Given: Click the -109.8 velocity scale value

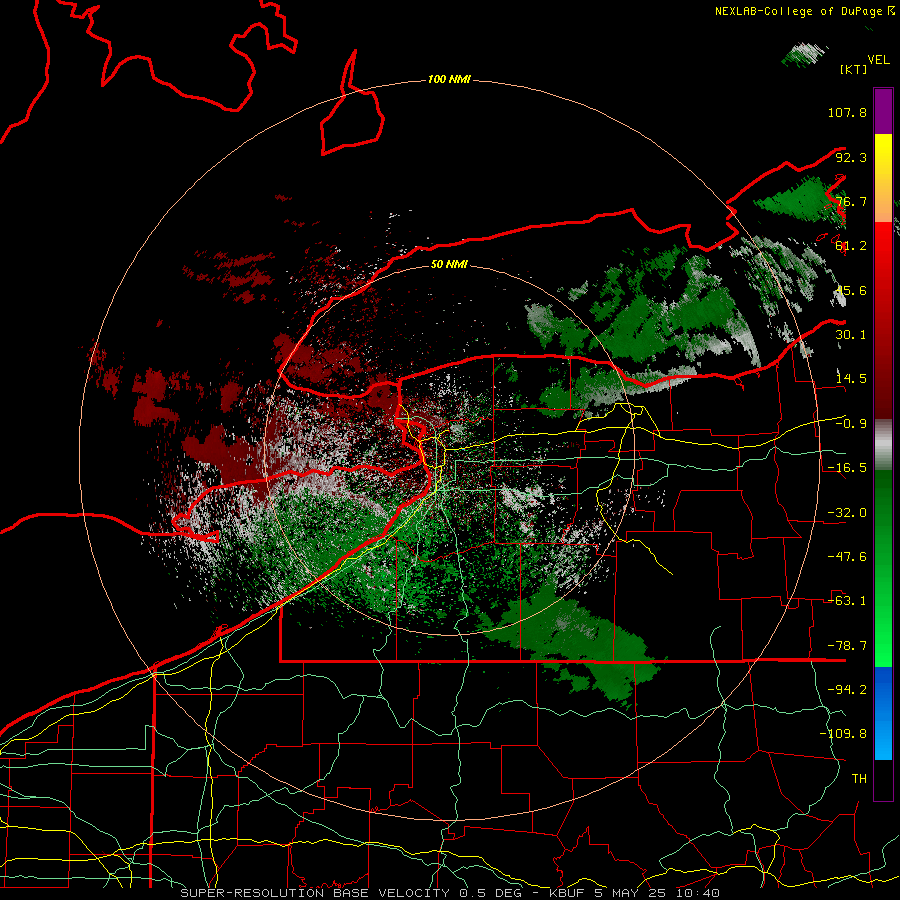Looking at the screenshot, I should tap(843, 734).
